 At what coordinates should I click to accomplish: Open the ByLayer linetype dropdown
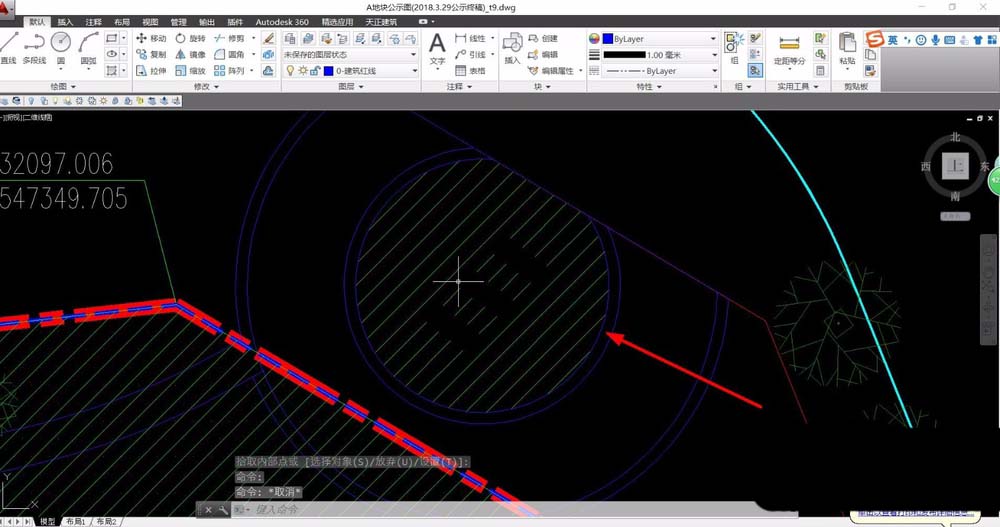click(660, 71)
